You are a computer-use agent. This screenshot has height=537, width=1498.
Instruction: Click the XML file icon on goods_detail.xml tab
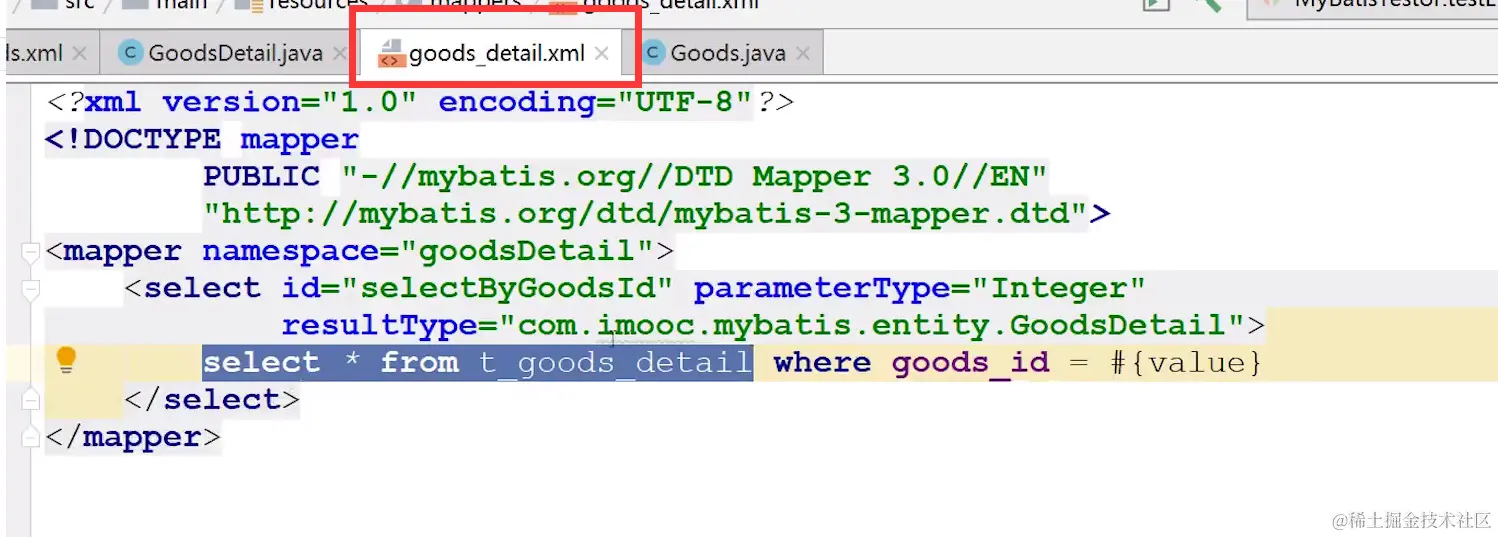click(390, 53)
